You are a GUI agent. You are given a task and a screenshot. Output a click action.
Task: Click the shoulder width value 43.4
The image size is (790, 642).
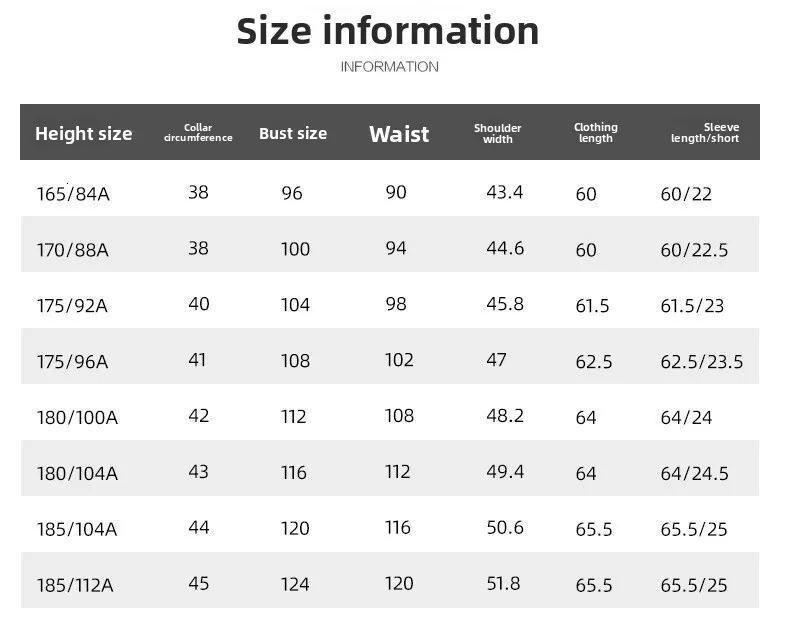tap(505, 192)
